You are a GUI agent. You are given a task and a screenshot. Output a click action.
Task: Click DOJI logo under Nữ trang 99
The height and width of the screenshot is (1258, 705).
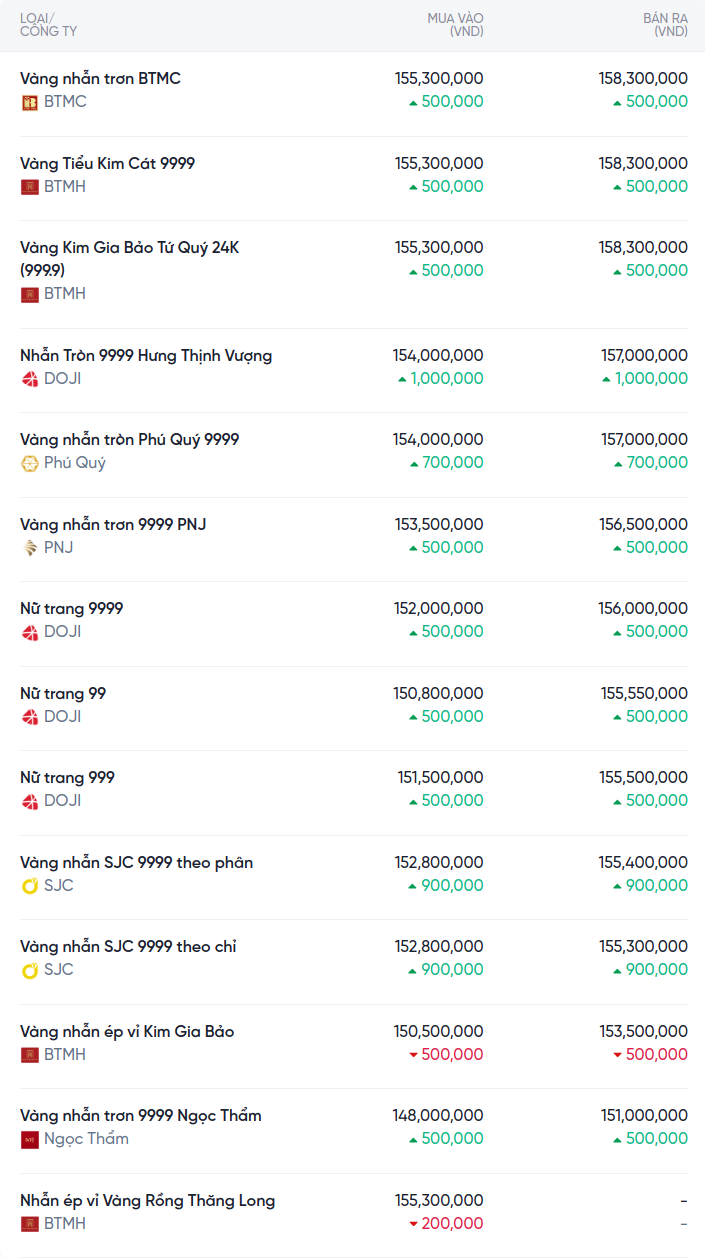pyautogui.click(x=30, y=717)
